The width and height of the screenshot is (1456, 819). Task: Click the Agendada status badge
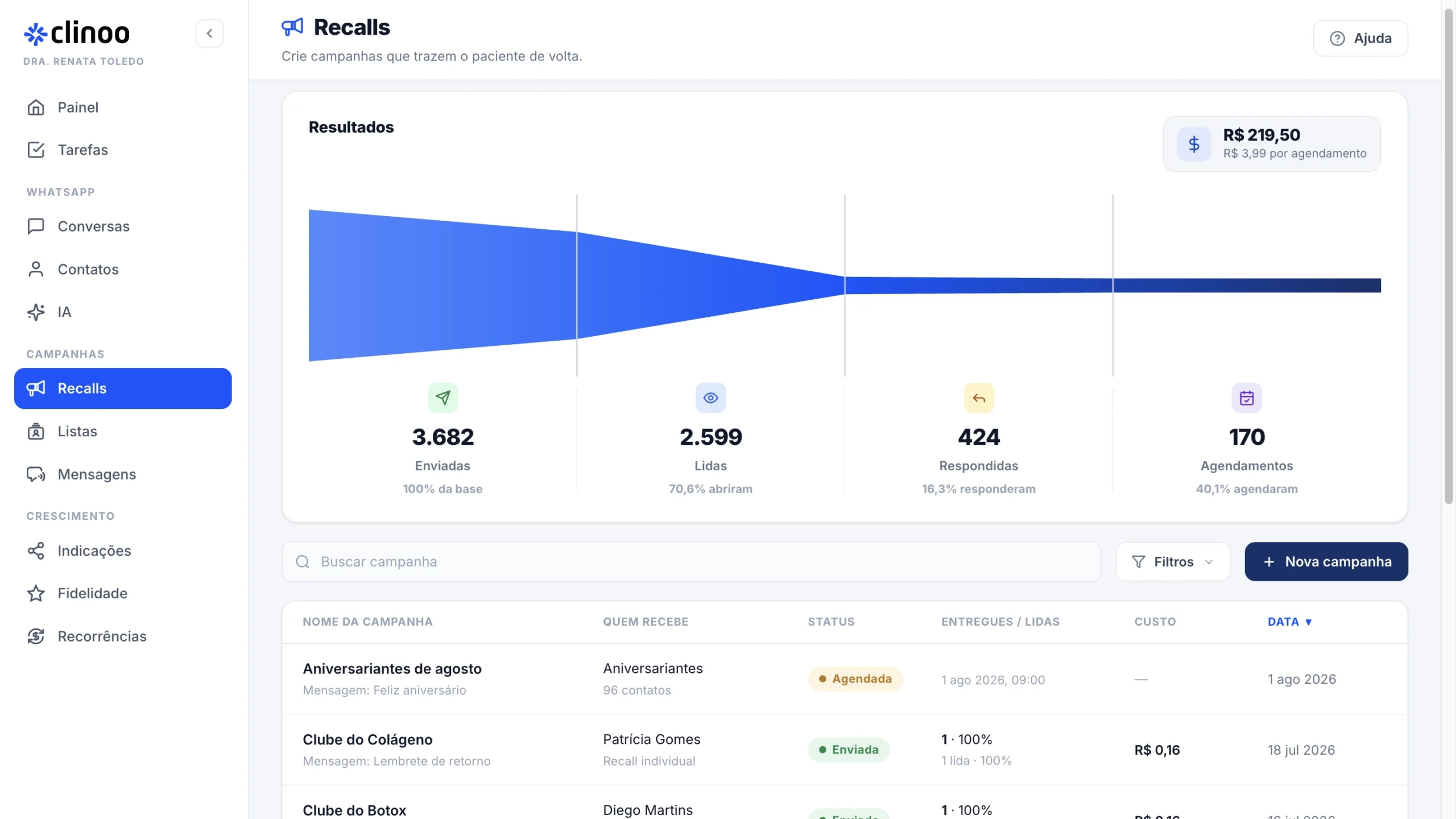click(855, 679)
